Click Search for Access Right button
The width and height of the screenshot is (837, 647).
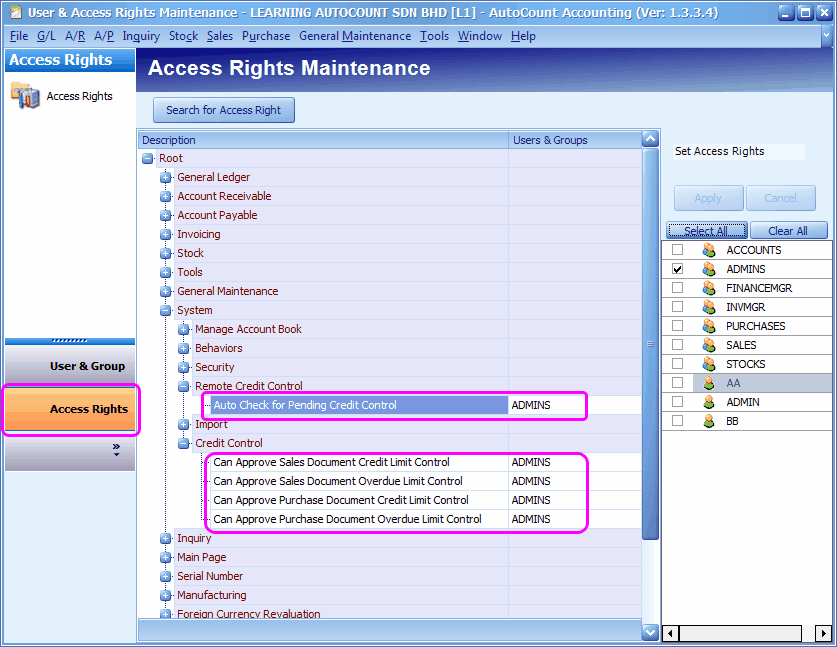(224, 110)
